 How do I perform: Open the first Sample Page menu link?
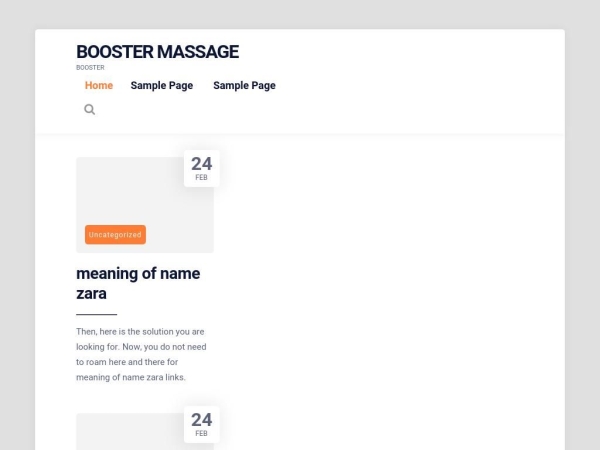[161, 85]
